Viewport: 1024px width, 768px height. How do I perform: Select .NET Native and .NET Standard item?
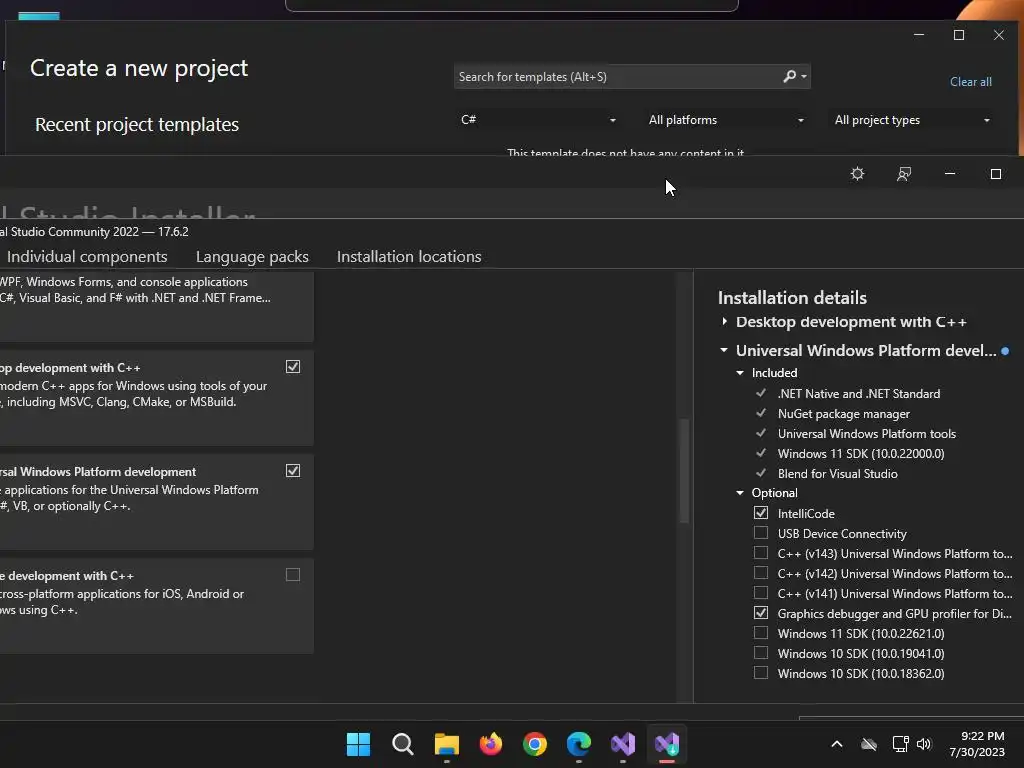859,394
